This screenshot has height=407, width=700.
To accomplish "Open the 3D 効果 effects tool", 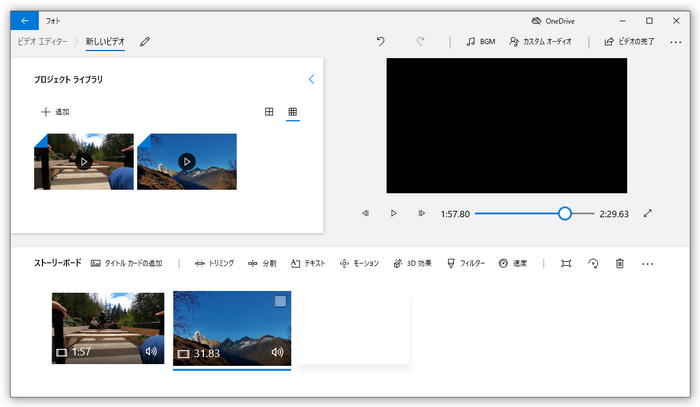I will pyautogui.click(x=412, y=263).
